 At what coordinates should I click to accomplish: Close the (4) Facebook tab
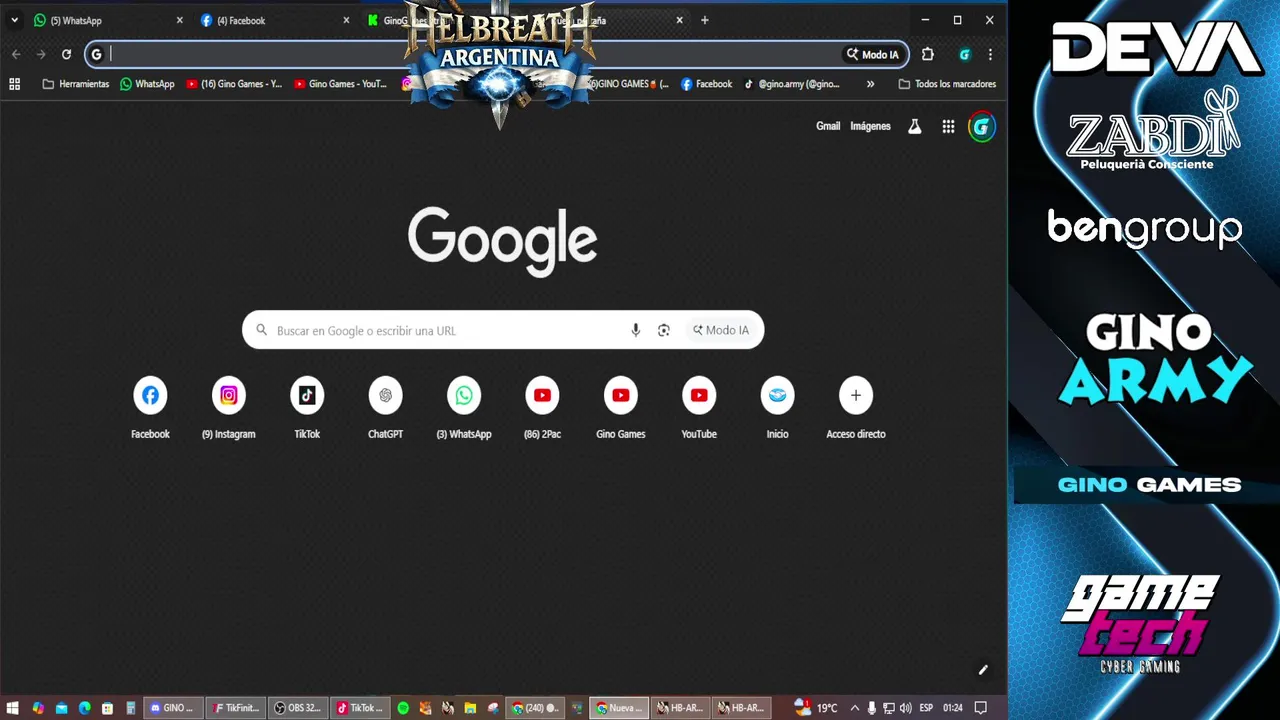click(x=347, y=20)
